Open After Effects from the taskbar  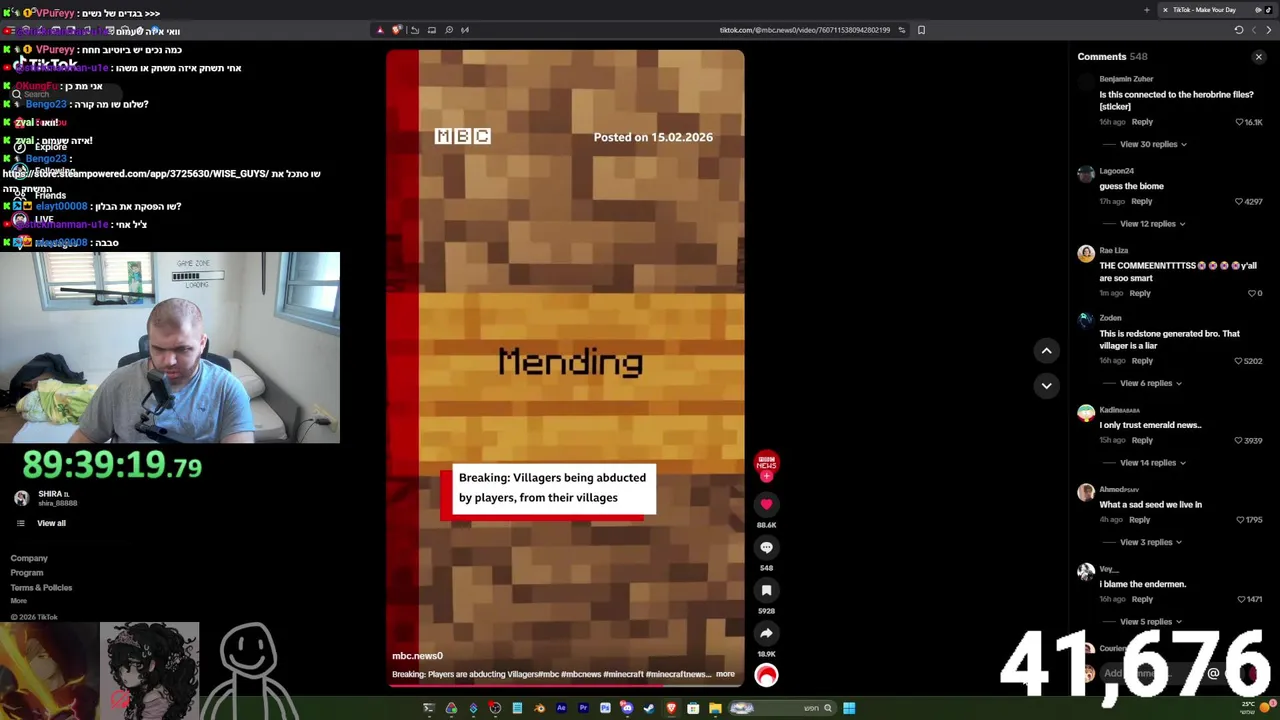tap(561, 708)
